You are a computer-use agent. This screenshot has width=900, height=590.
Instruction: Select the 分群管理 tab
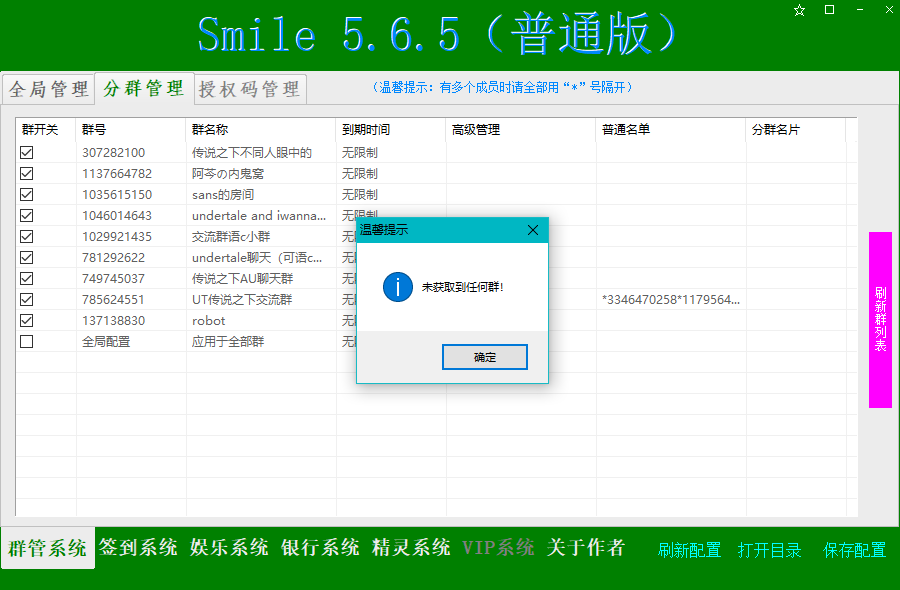pyautogui.click(x=144, y=88)
